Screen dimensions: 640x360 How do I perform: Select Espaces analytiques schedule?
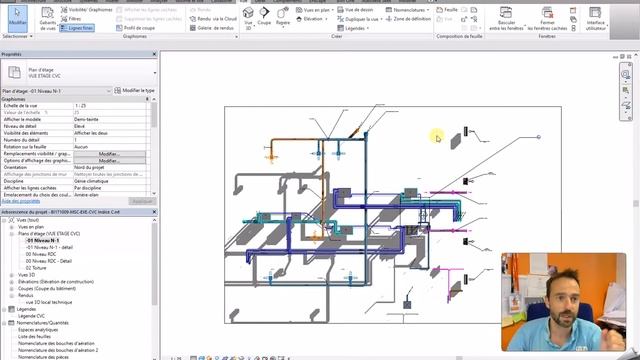pyautogui.click(x=38, y=330)
